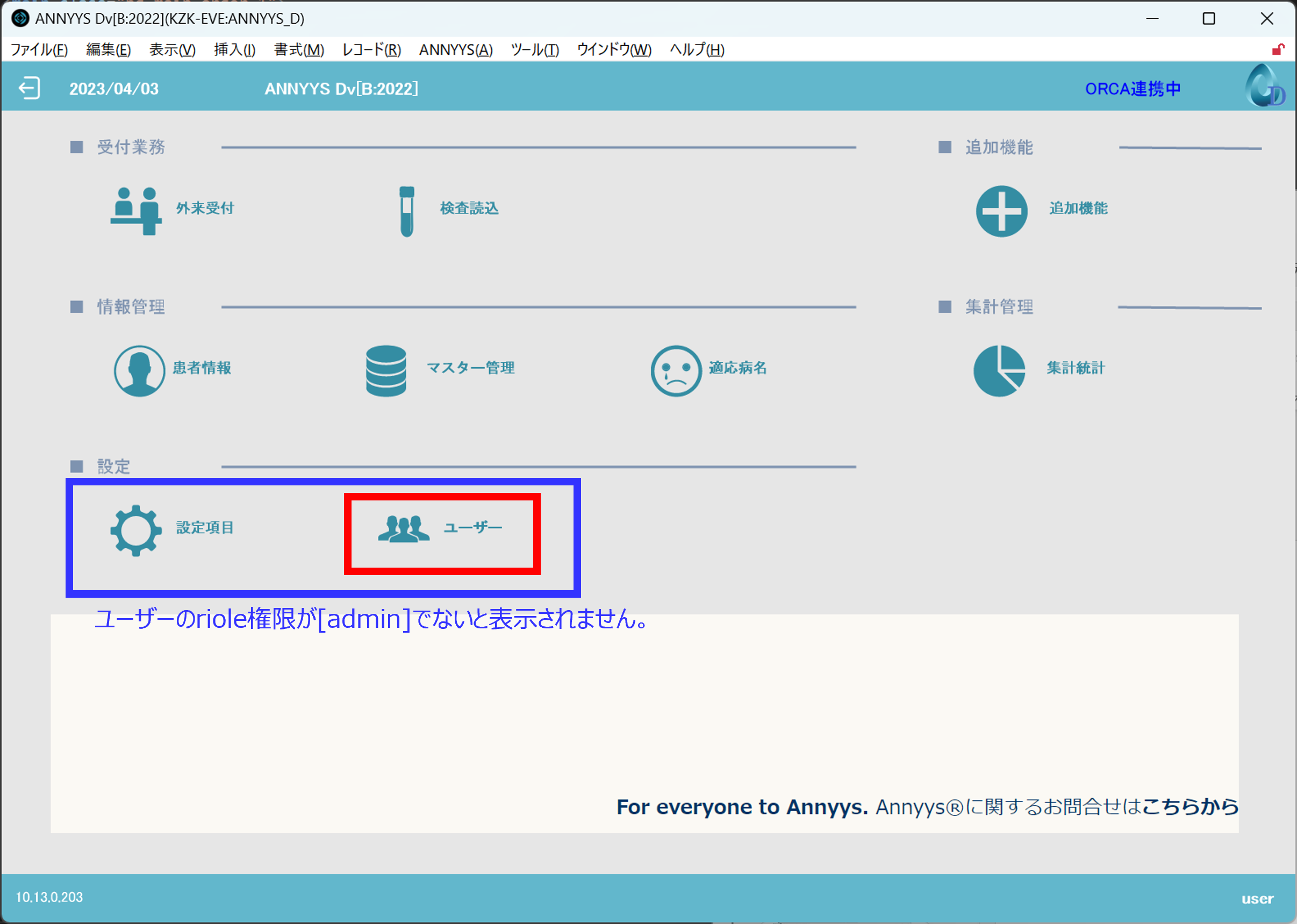Follow the こちらから inquiry link
The height and width of the screenshot is (924, 1297).
(1190, 806)
